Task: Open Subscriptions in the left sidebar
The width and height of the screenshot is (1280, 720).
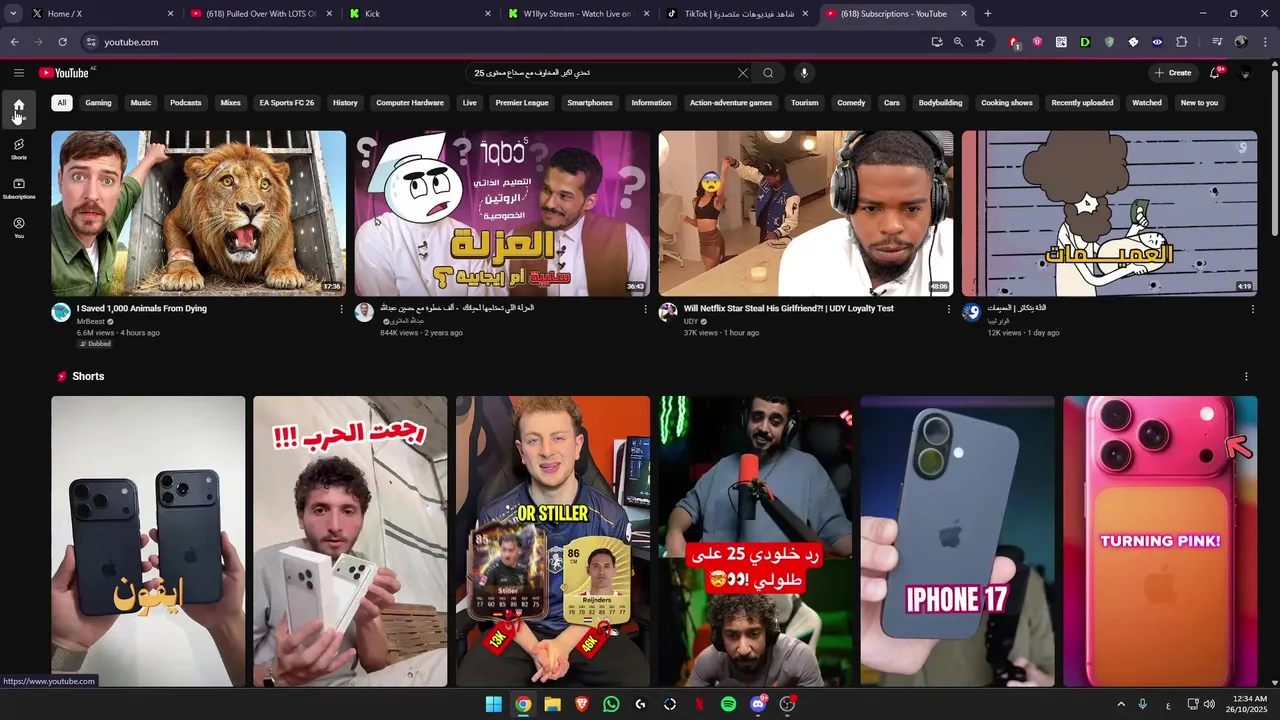Action: coord(18,189)
